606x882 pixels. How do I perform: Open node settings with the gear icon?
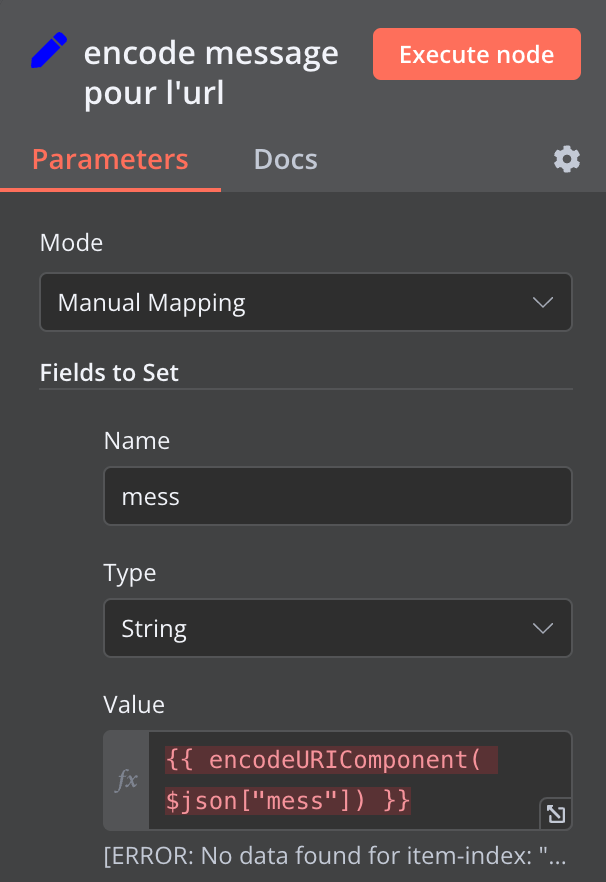coord(567,159)
